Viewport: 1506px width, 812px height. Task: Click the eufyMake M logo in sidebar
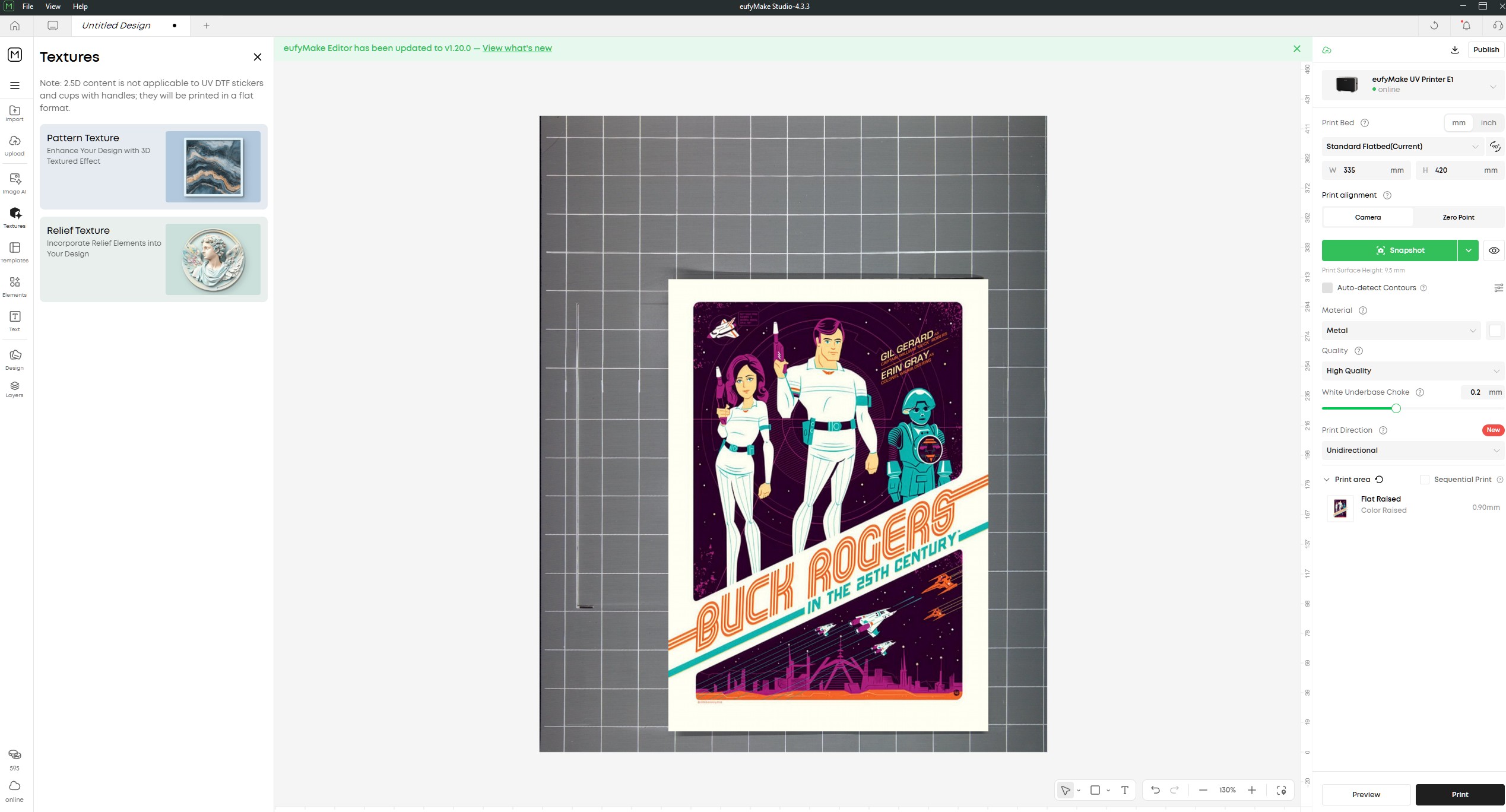(15, 55)
